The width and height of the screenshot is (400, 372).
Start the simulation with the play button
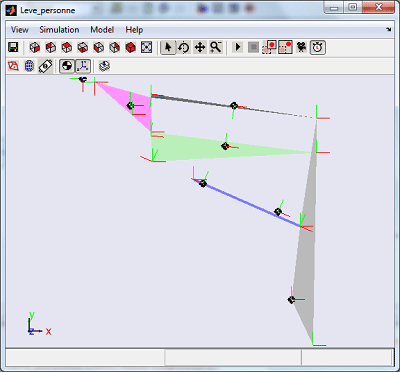tap(238, 47)
